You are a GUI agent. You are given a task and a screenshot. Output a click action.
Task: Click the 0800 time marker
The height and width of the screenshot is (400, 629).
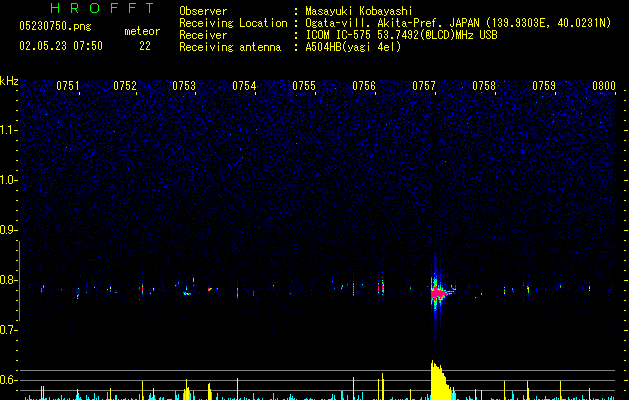(x=604, y=86)
